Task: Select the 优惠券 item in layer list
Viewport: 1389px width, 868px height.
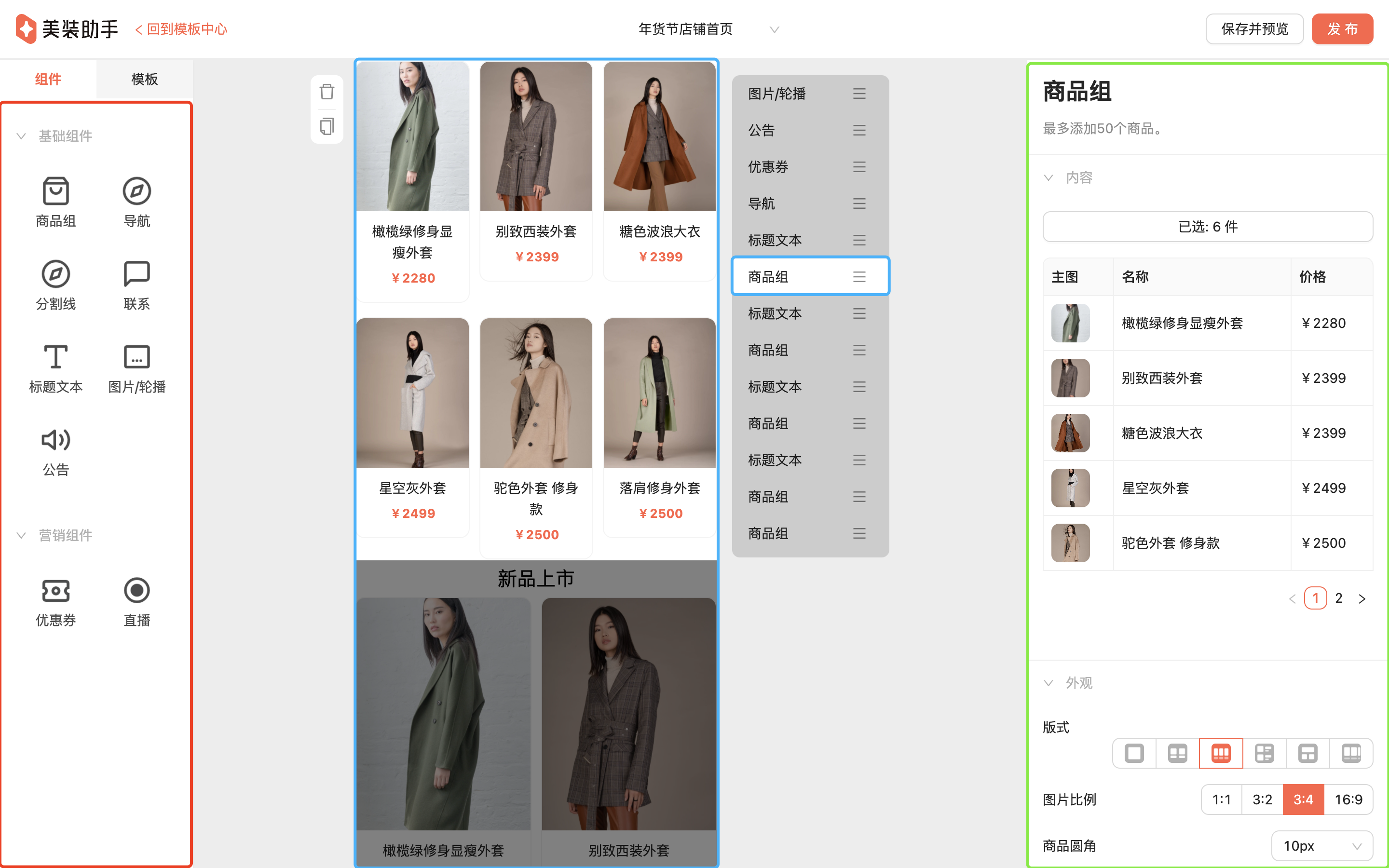Action: coord(768,167)
